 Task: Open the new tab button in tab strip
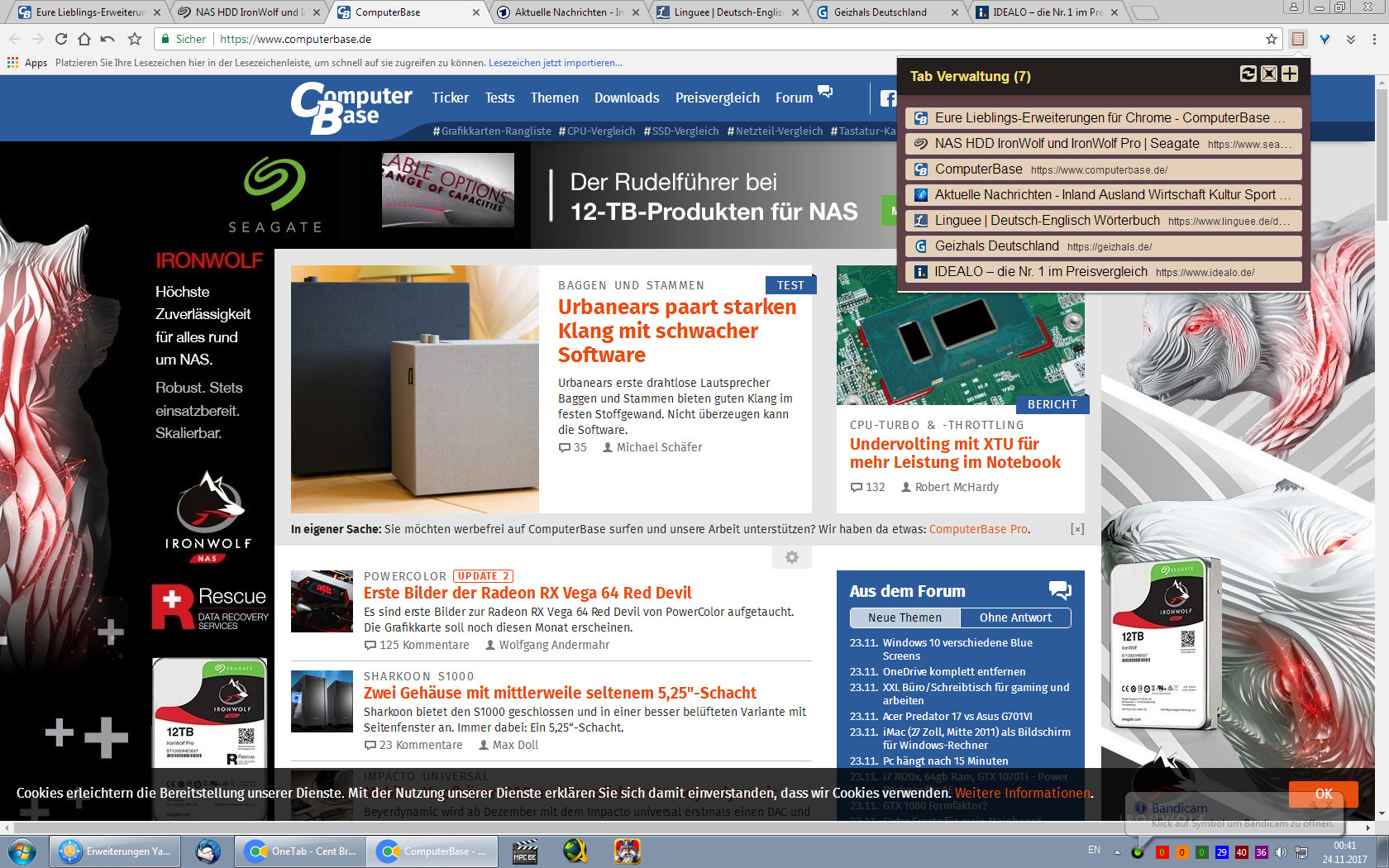coord(1144,12)
